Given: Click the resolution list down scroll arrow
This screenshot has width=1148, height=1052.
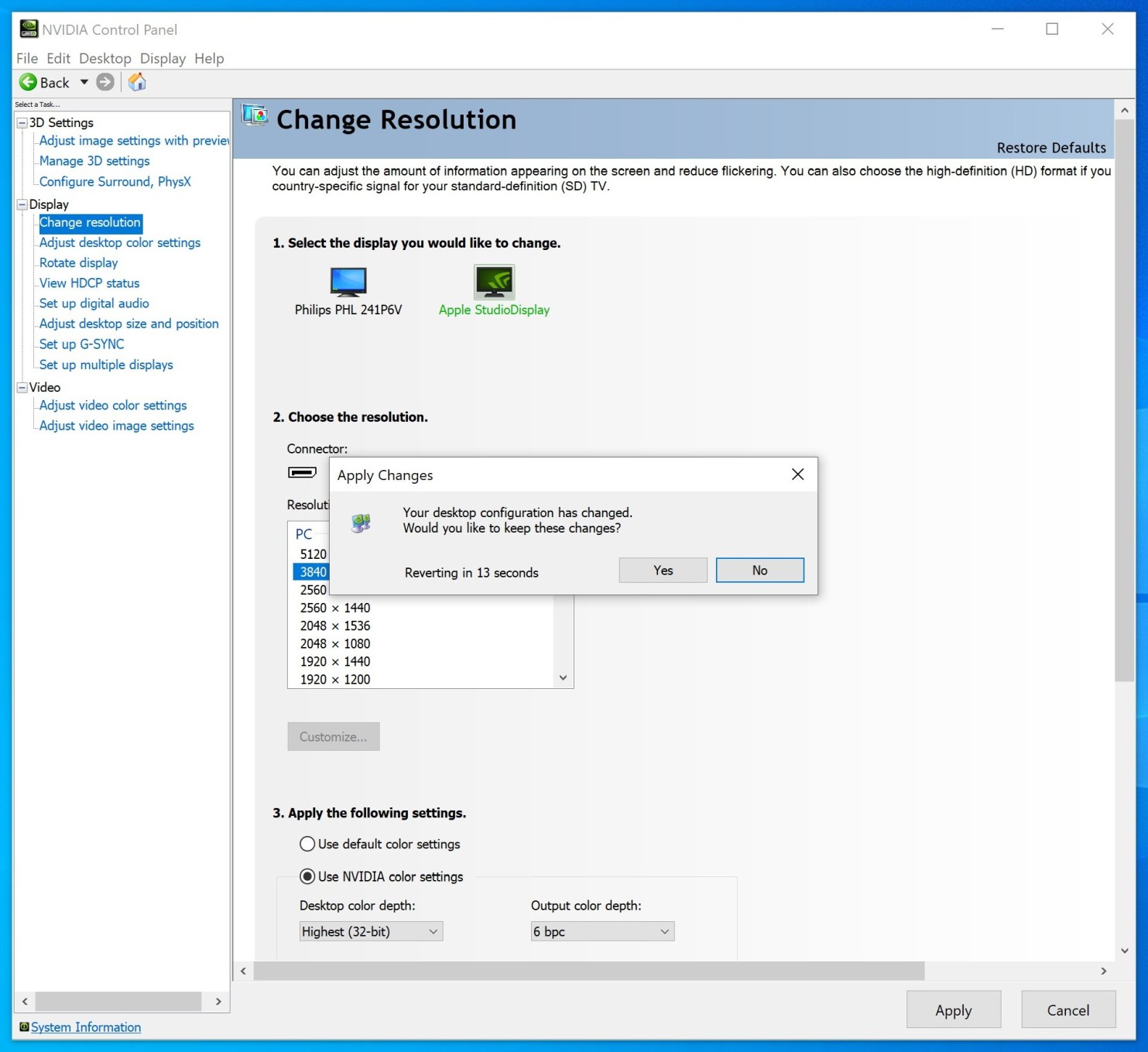Looking at the screenshot, I should coord(564,678).
